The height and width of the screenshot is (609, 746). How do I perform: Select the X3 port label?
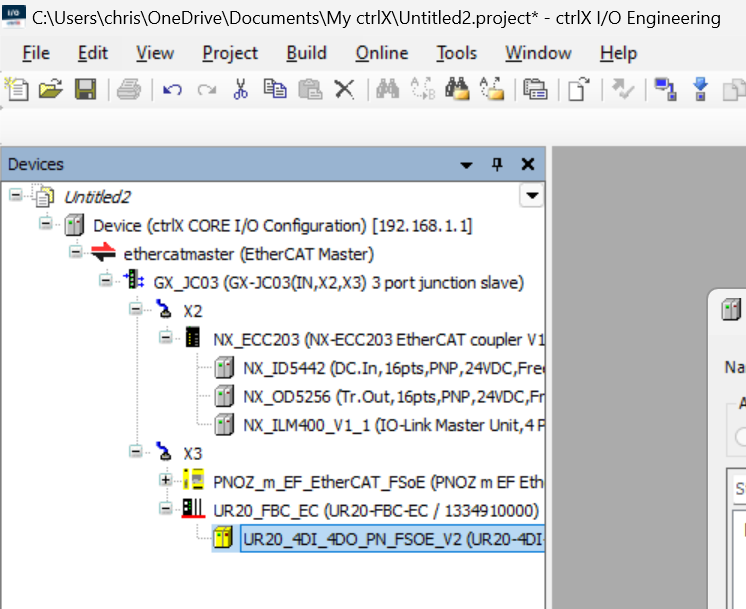point(193,453)
